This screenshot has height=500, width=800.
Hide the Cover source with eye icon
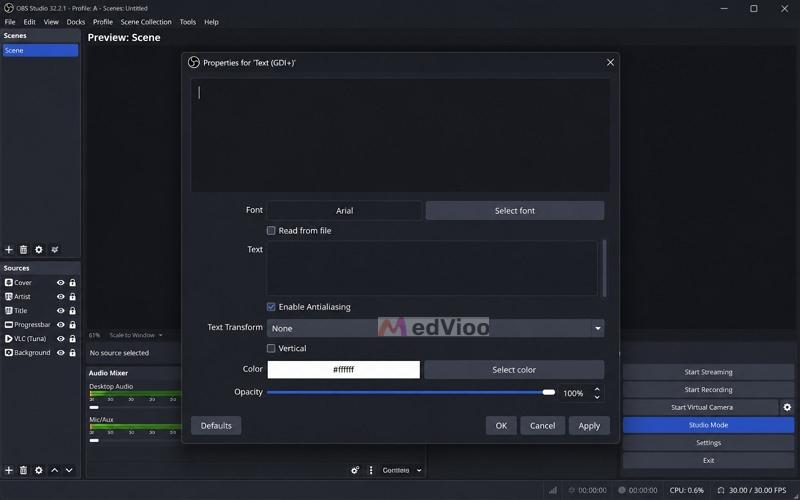coord(61,283)
